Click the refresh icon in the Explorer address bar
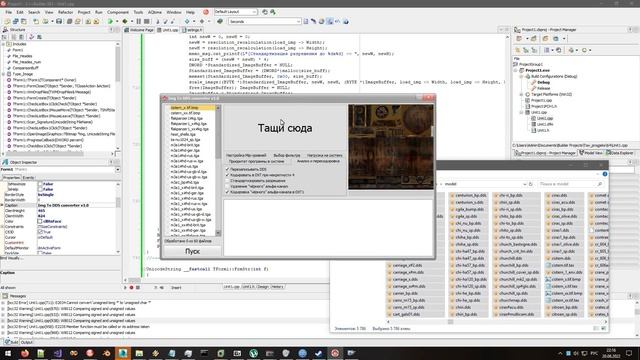 click(x=531, y=184)
